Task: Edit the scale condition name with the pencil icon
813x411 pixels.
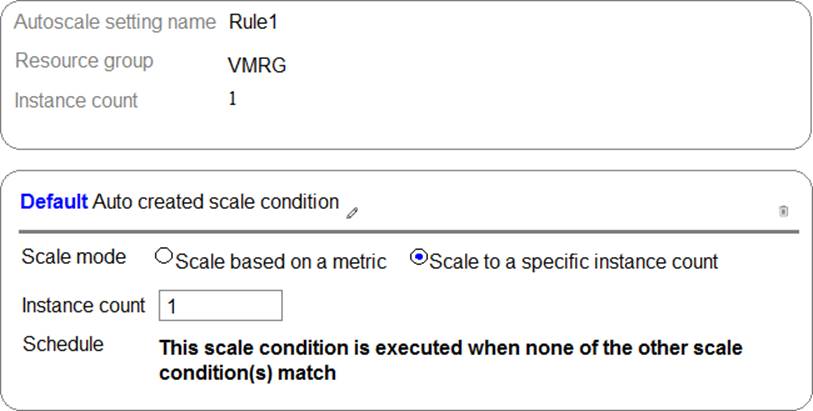Action: tap(352, 212)
